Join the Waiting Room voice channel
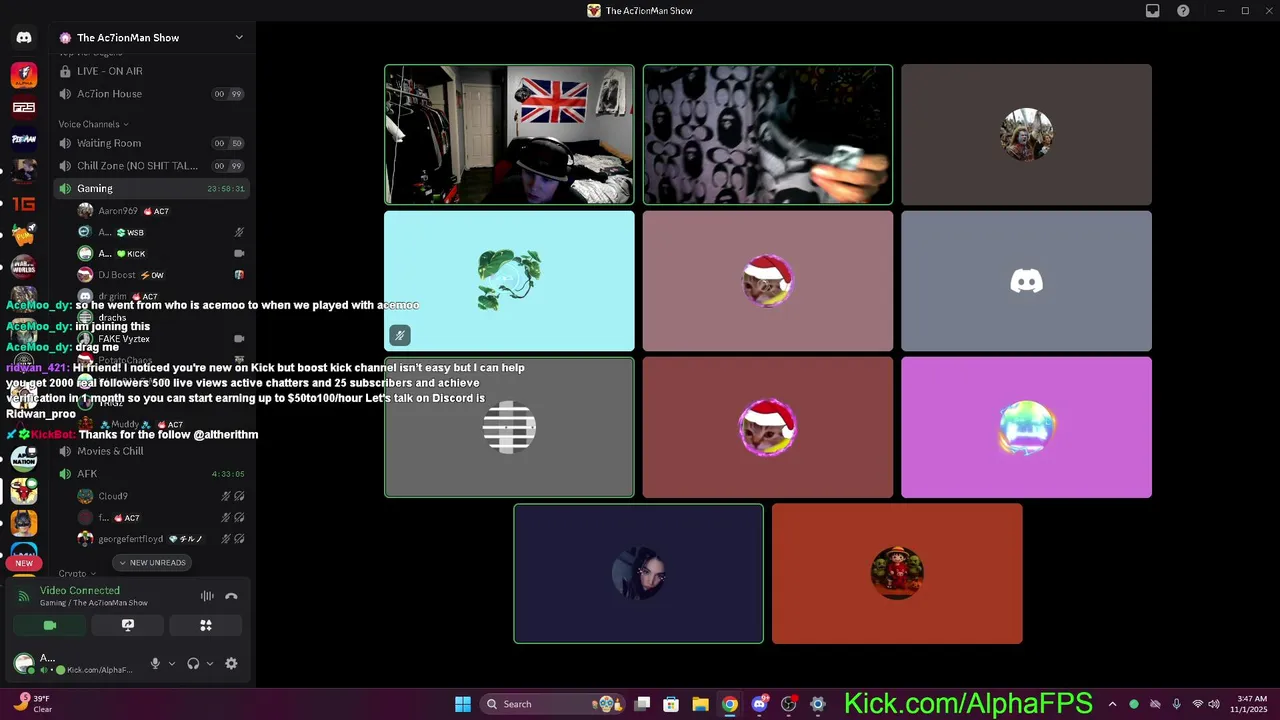This screenshot has width=1280, height=720. [x=150, y=143]
